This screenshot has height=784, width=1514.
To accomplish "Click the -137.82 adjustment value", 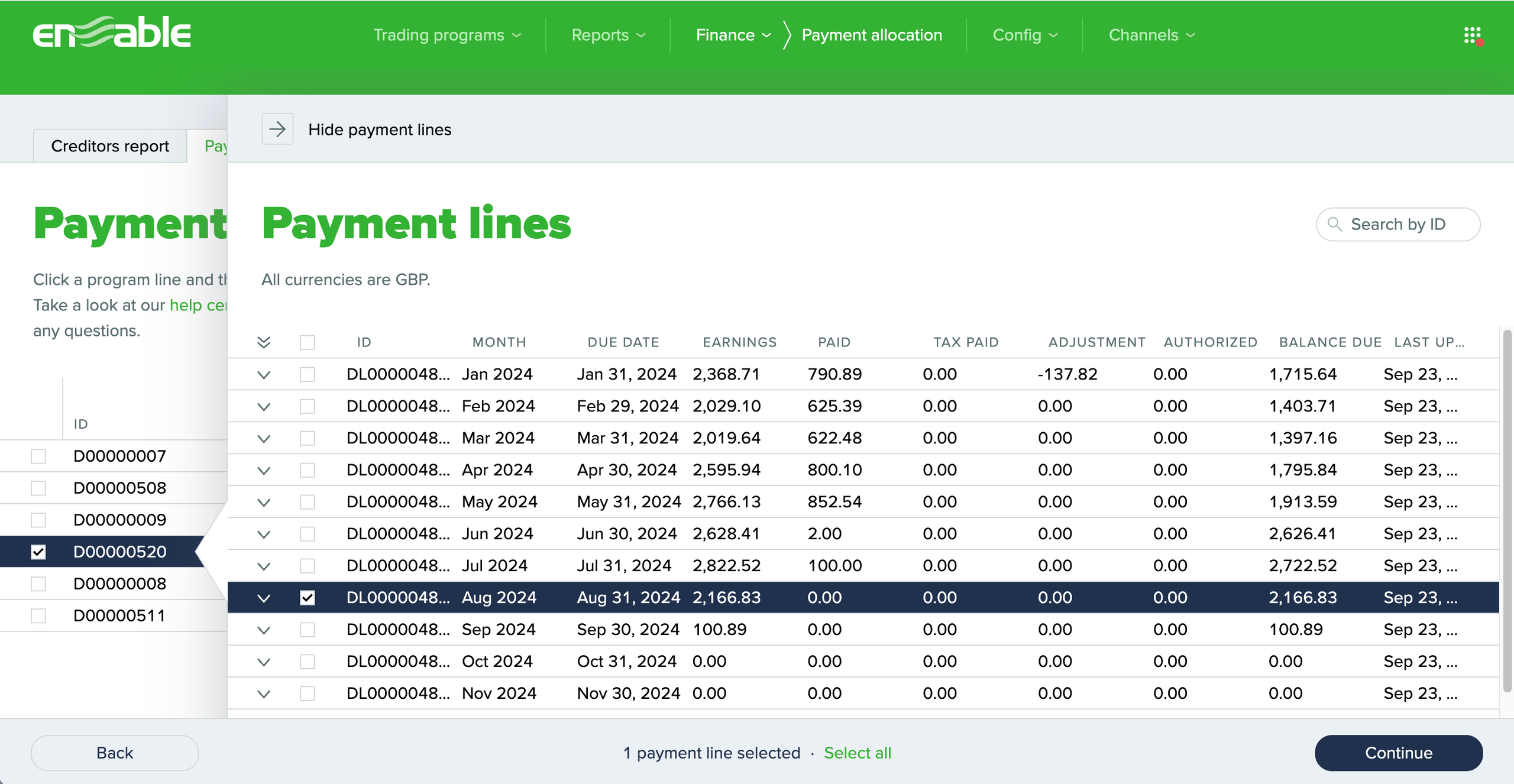I will 1067,374.
